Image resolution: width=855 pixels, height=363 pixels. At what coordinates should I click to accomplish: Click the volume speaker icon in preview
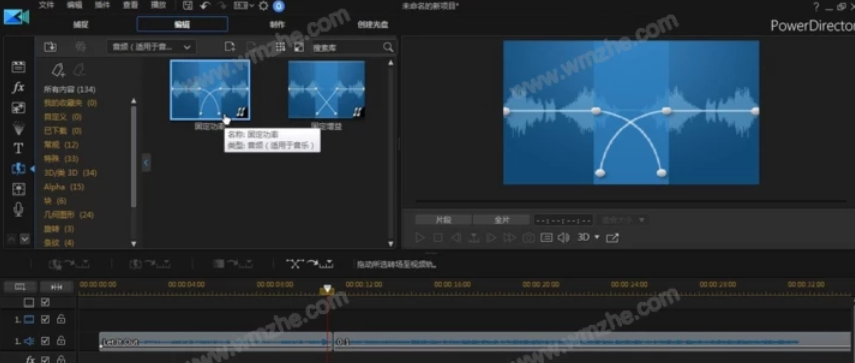point(563,238)
